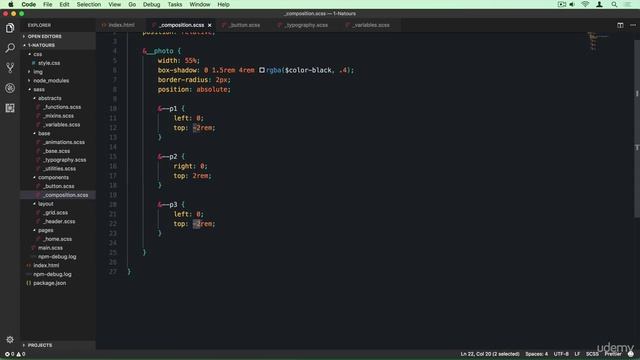Collapse the base folder
640x360 pixels.
58,133
